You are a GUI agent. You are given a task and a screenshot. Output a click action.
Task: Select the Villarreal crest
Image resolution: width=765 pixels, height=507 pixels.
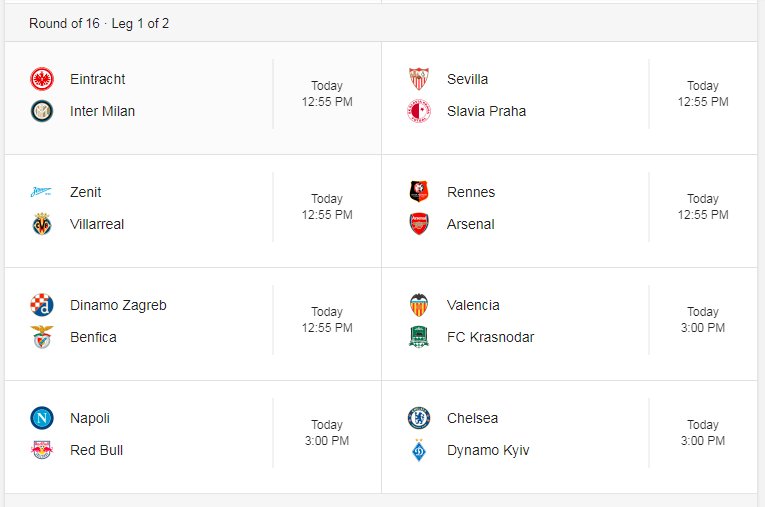[x=42, y=224]
